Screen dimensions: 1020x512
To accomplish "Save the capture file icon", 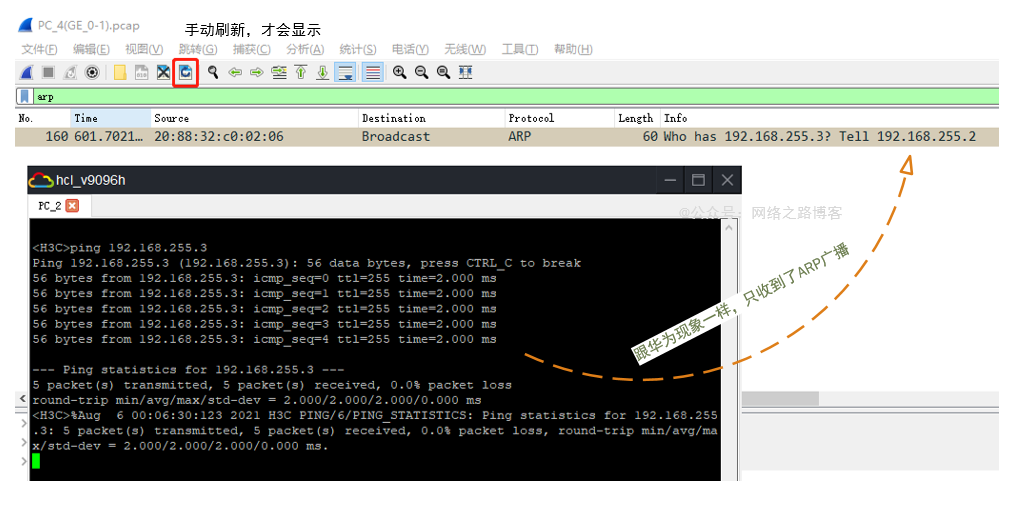I will click(142, 72).
